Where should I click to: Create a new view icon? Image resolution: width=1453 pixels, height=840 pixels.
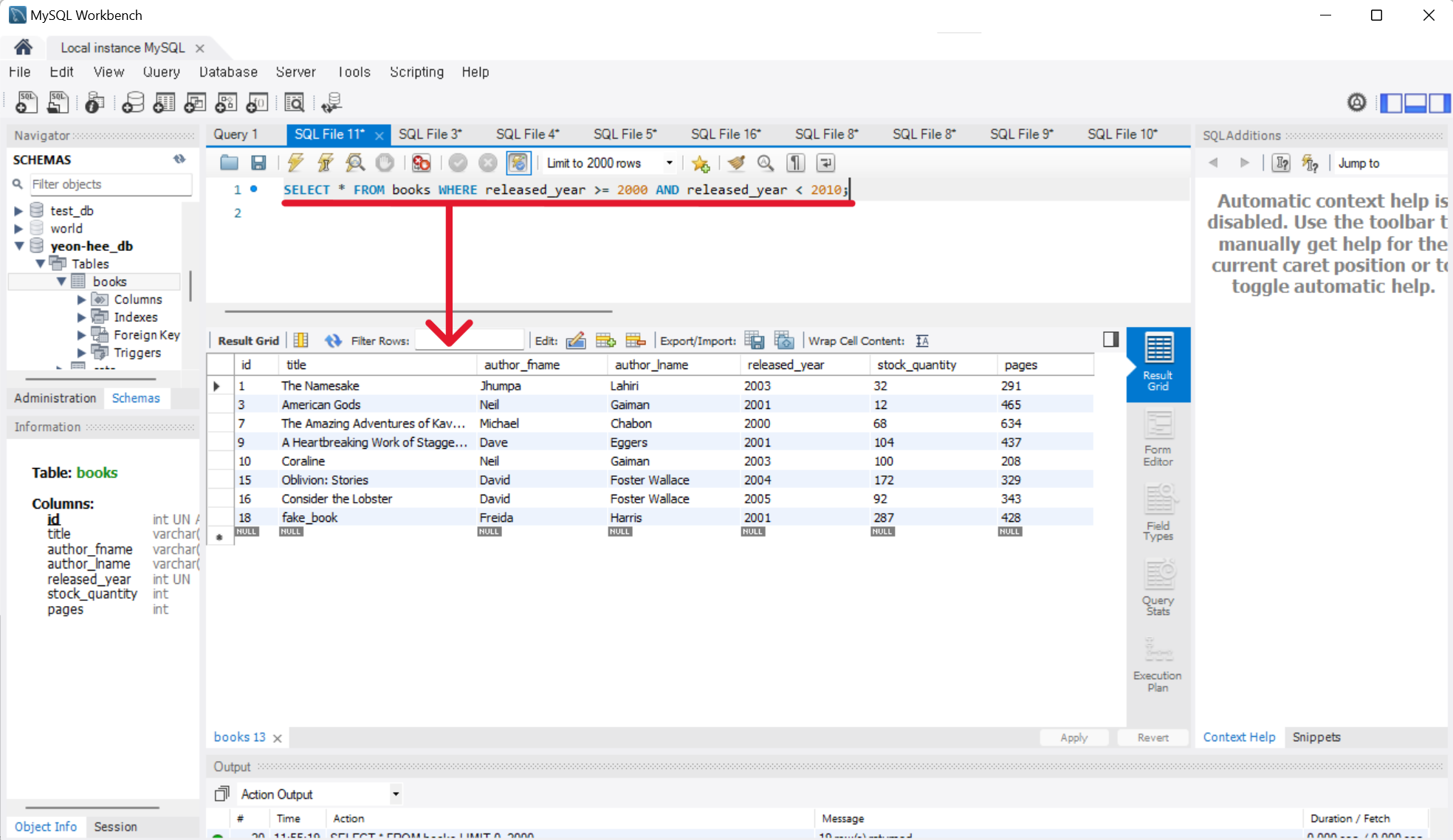tap(195, 103)
